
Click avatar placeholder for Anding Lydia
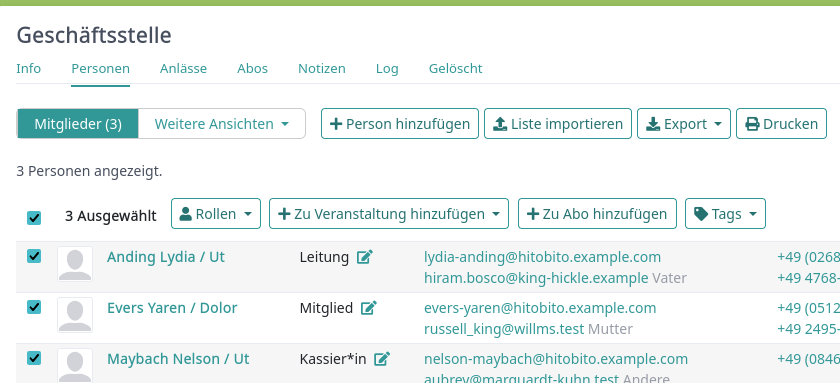[75, 264]
